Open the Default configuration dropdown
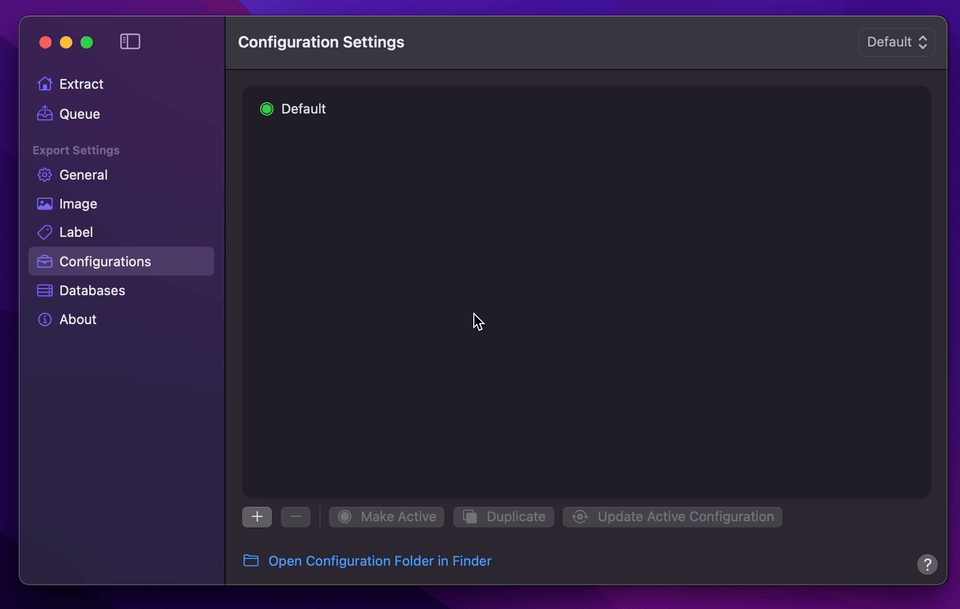 click(x=896, y=42)
